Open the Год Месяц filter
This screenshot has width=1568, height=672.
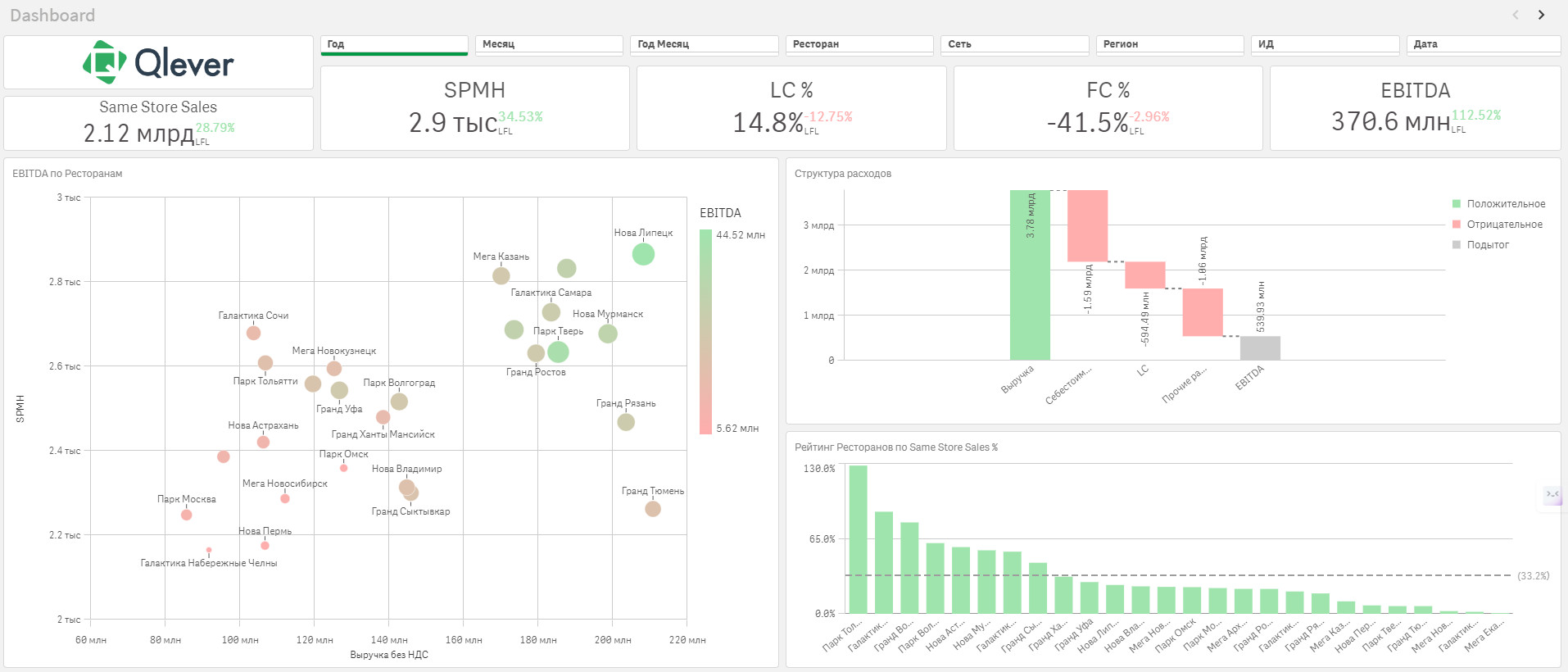pos(705,45)
